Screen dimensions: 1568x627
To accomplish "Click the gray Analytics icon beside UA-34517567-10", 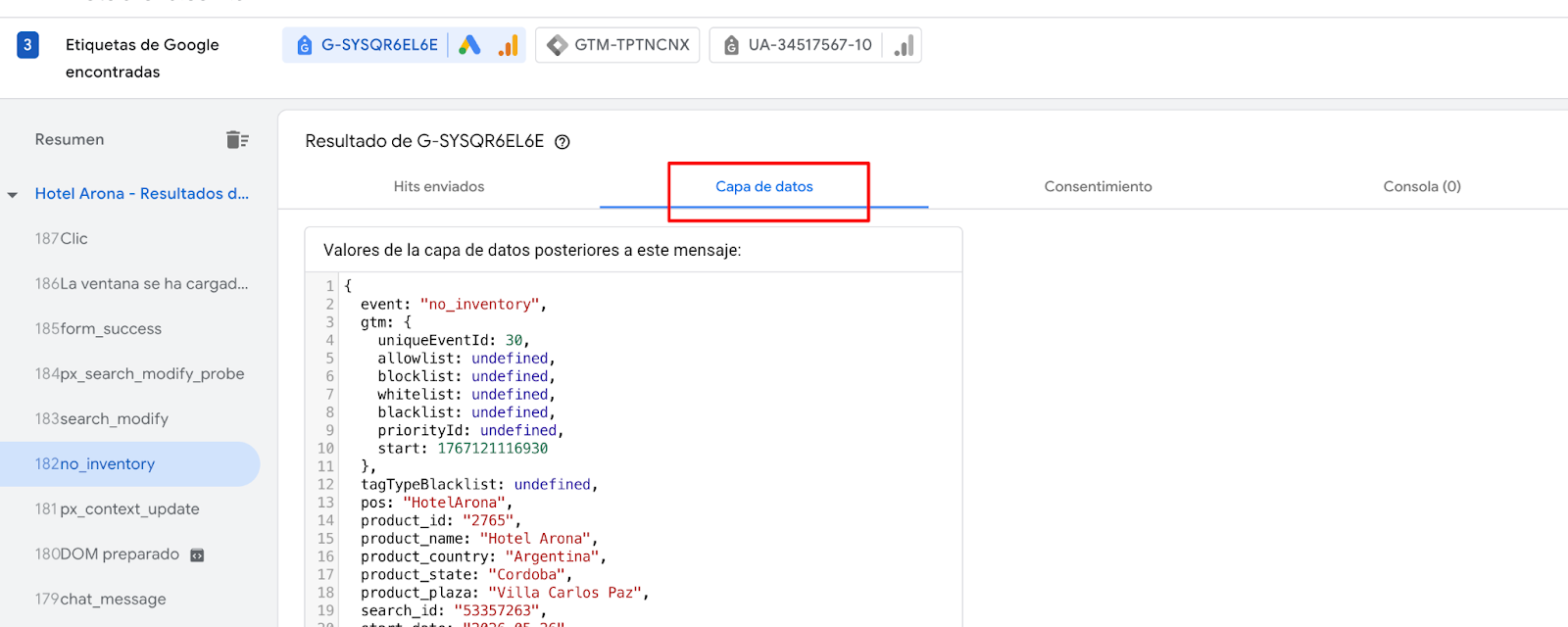I will pos(904,45).
